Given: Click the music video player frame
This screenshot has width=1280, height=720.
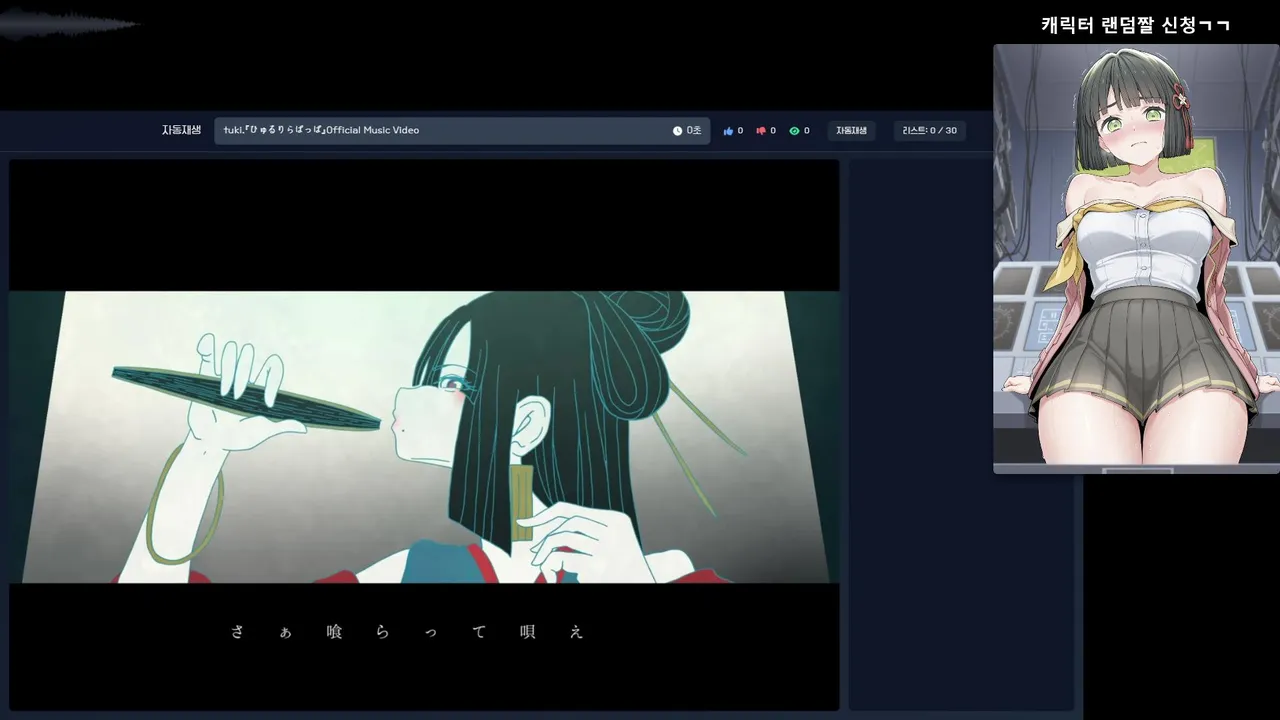Looking at the screenshot, I should tap(424, 435).
